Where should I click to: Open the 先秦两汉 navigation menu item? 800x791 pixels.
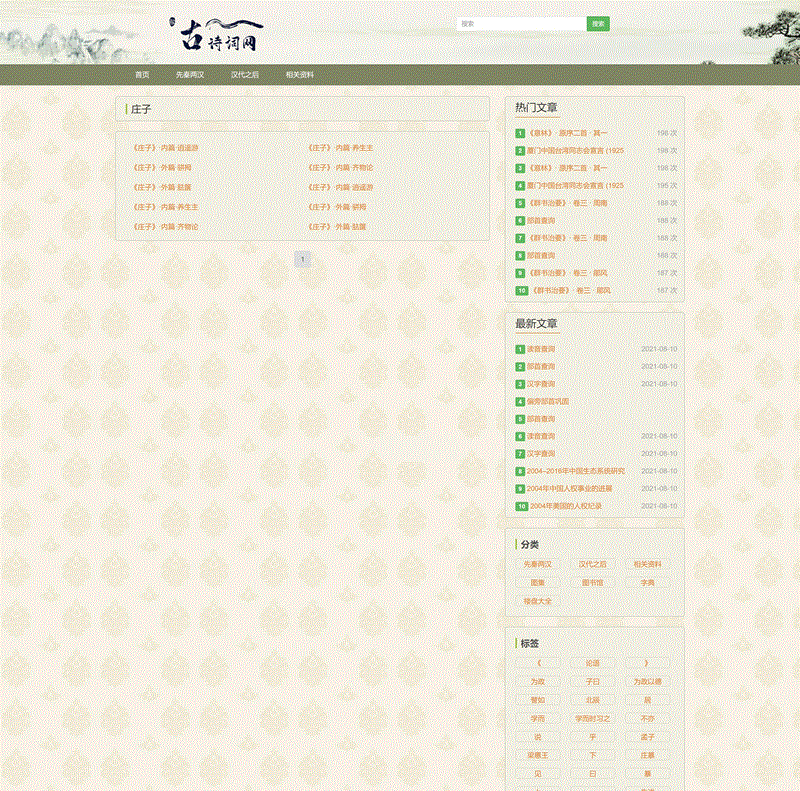pos(190,75)
